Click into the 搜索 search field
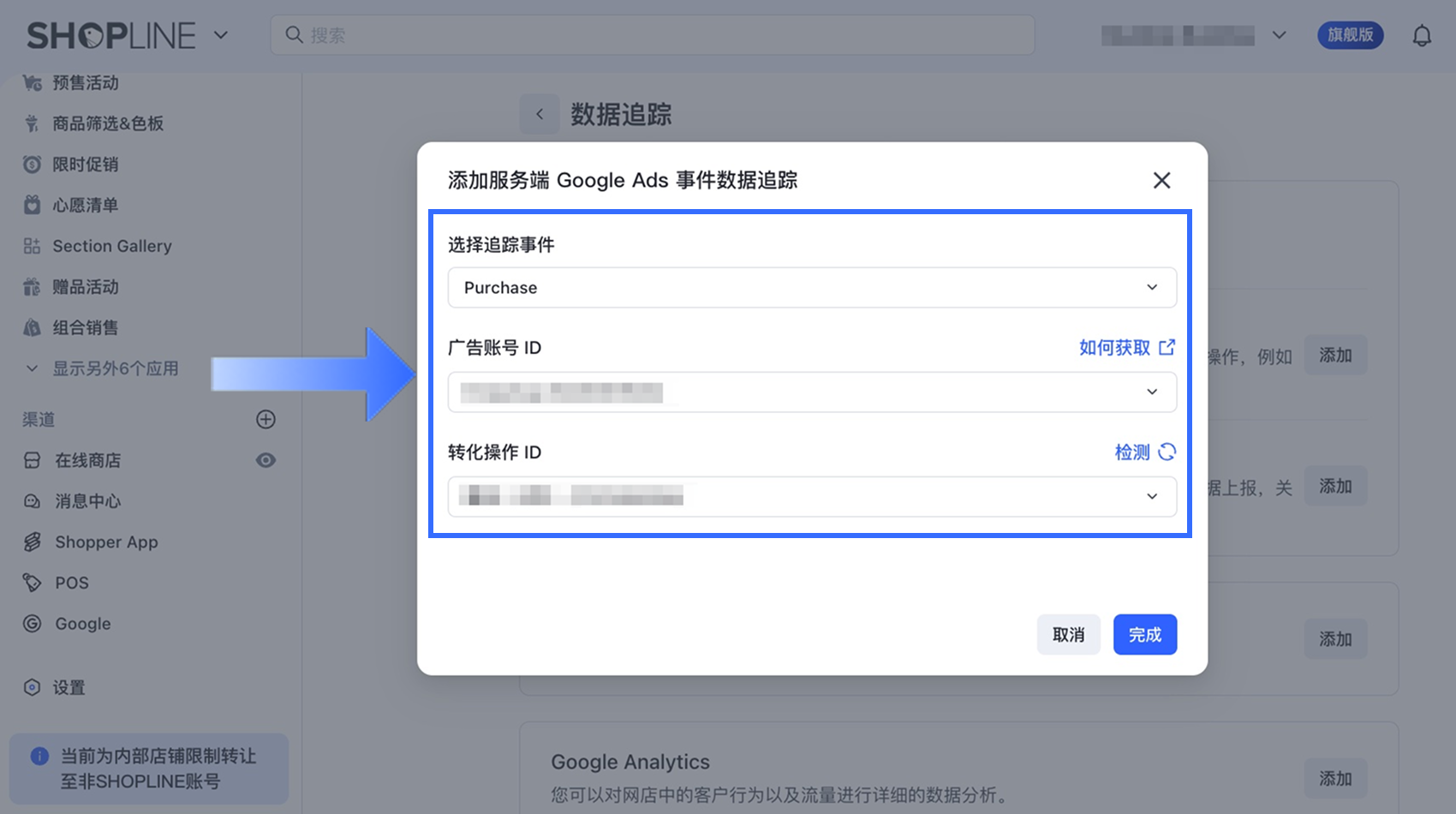This screenshot has height=814, width=1456. click(653, 35)
